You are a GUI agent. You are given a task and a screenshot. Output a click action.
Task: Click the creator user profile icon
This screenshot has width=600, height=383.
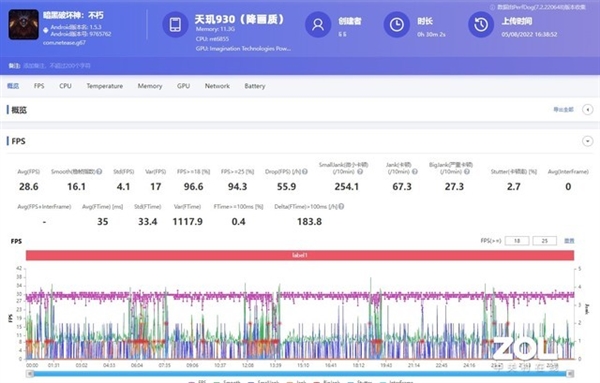pyautogui.click(x=318, y=24)
